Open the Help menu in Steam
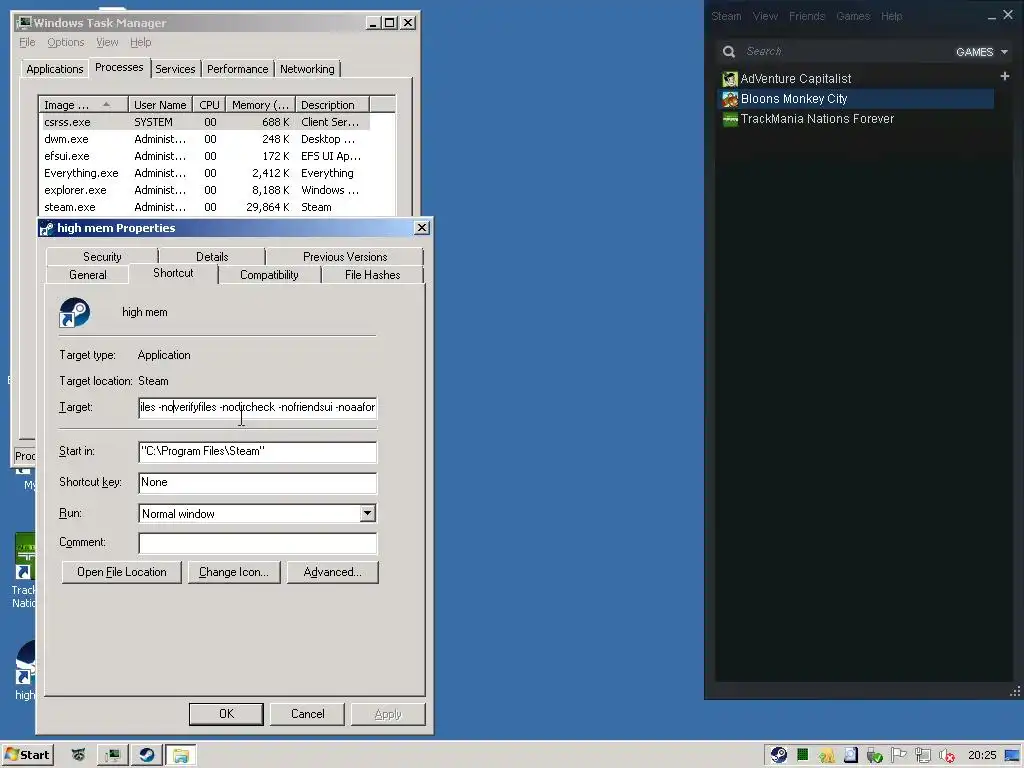This screenshot has height=768, width=1024. (891, 16)
